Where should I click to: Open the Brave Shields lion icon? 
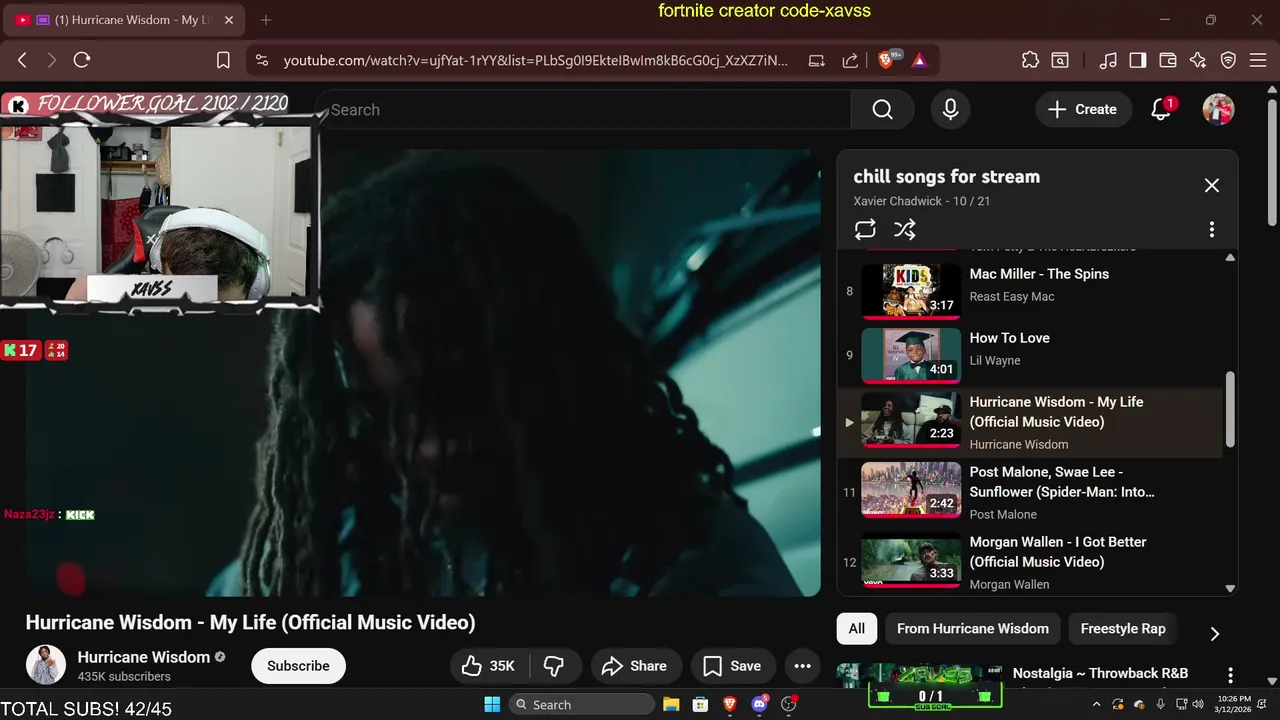(x=886, y=60)
